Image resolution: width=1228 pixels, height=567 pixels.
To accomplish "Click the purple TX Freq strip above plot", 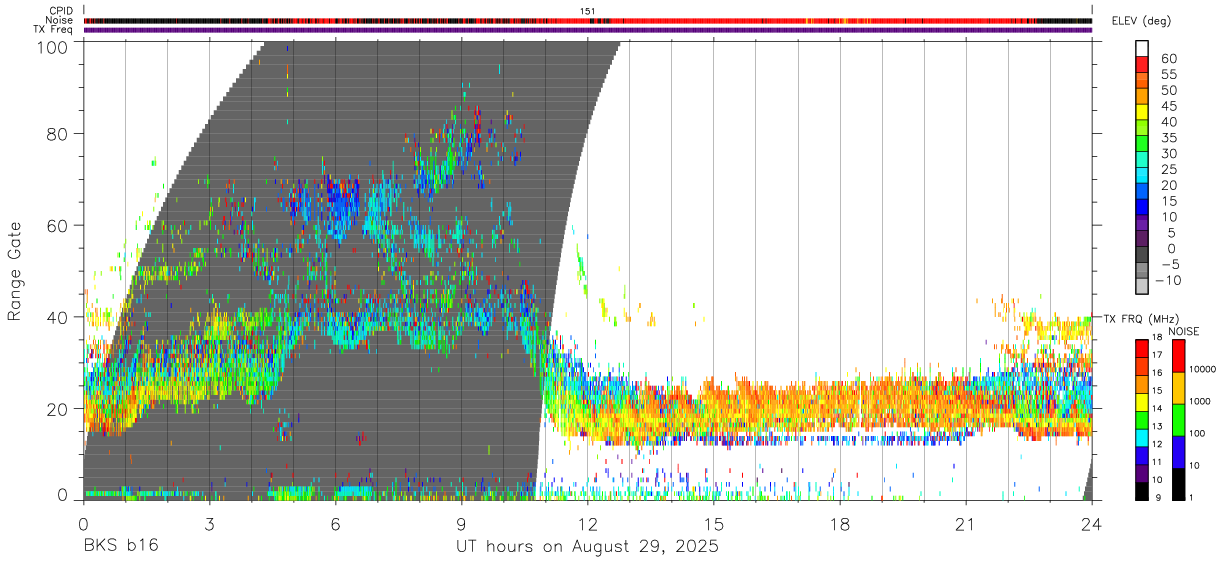I will point(587,30).
